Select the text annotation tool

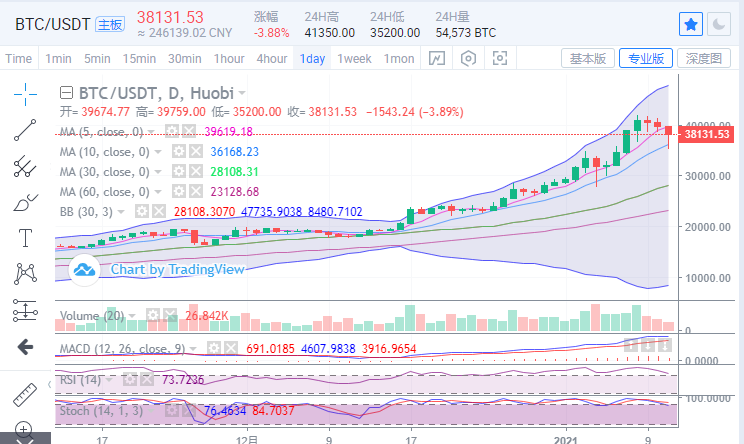coord(25,238)
